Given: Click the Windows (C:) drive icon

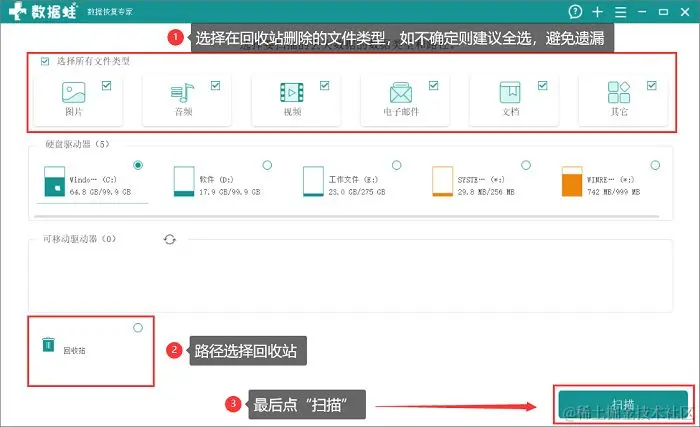Looking at the screenshot, I should coord(54,181).
